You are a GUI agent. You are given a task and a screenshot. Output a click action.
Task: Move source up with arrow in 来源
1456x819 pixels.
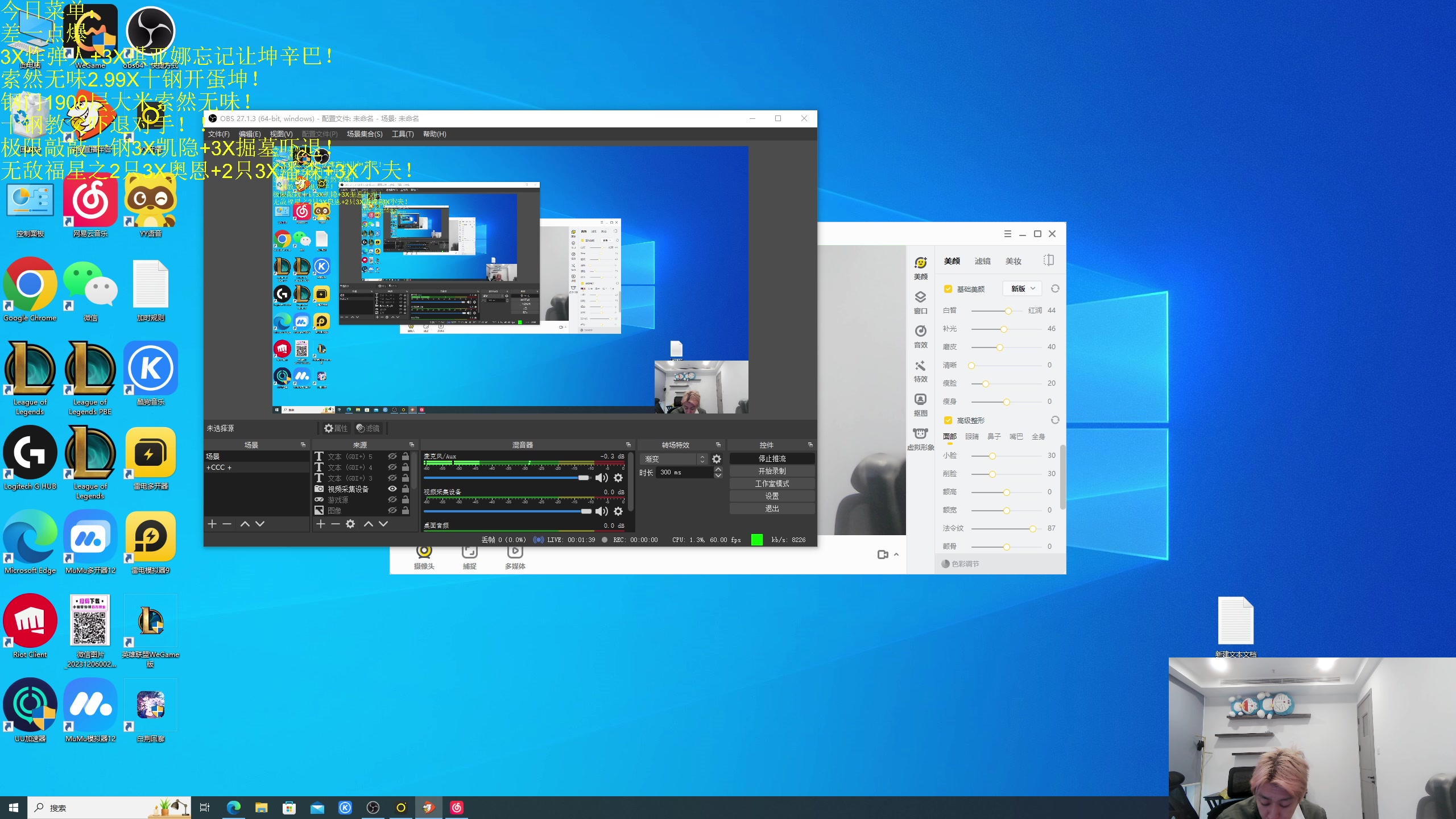click(x=368, y=524)
